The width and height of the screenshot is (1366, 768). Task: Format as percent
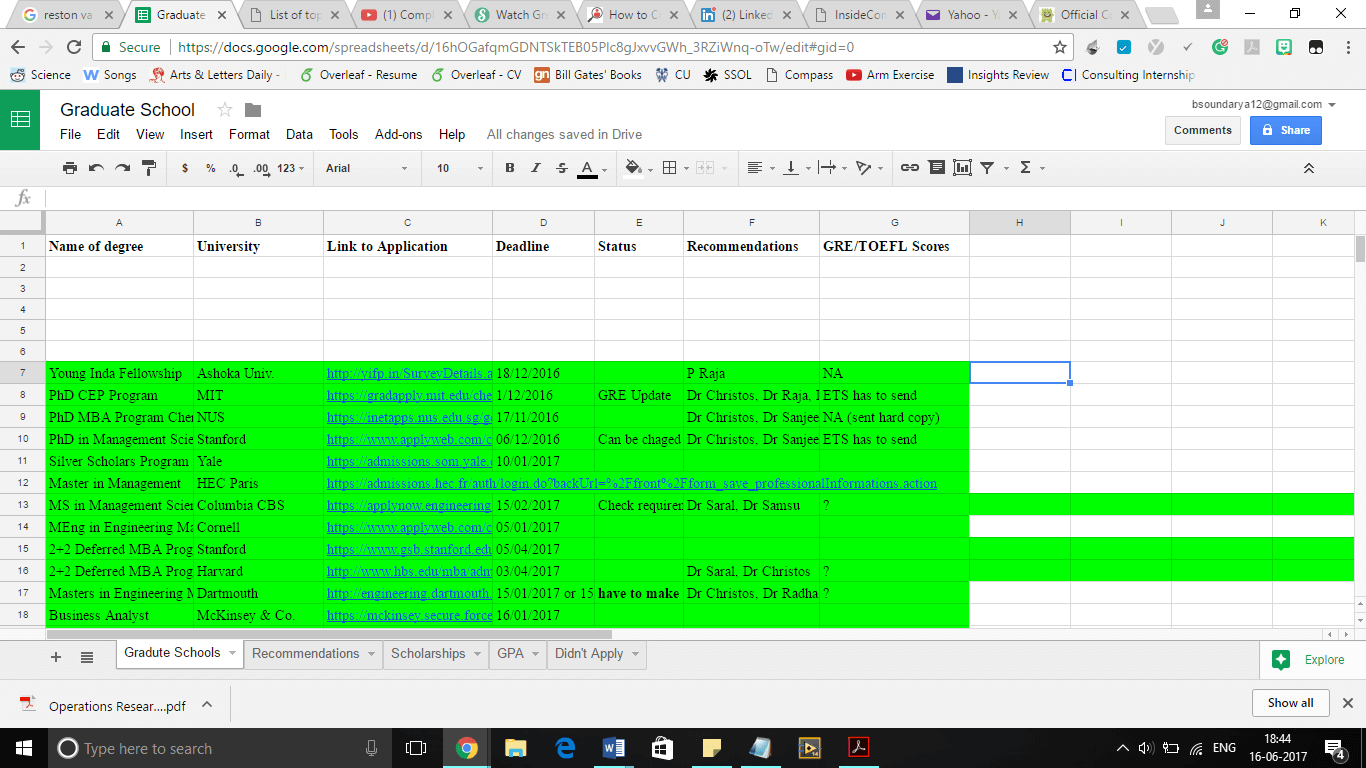(211, 168)
